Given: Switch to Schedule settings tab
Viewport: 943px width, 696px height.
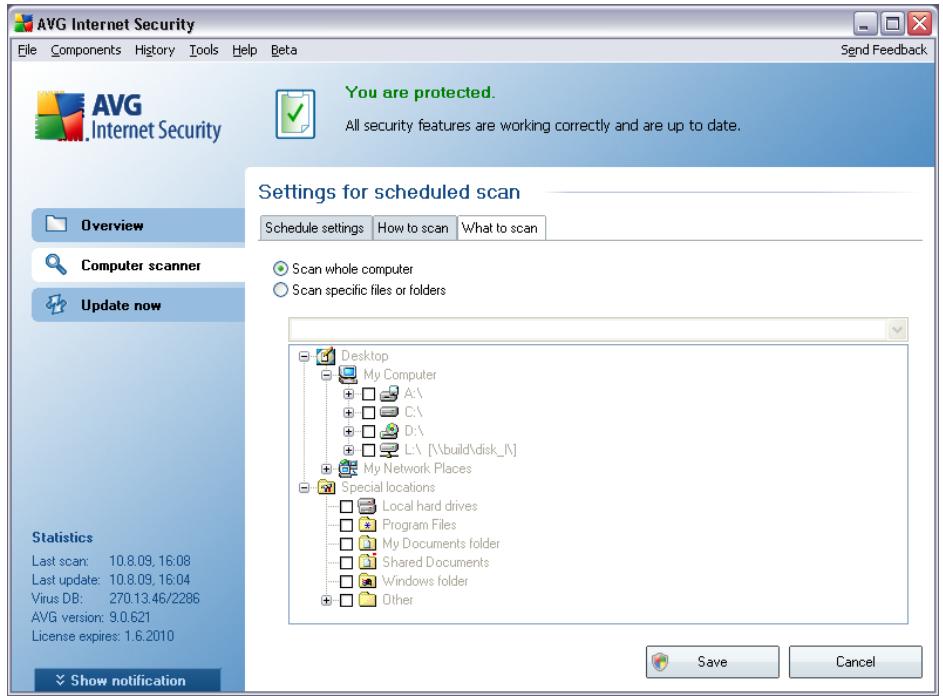Looking at the screenshot, I should coord(315,228).
